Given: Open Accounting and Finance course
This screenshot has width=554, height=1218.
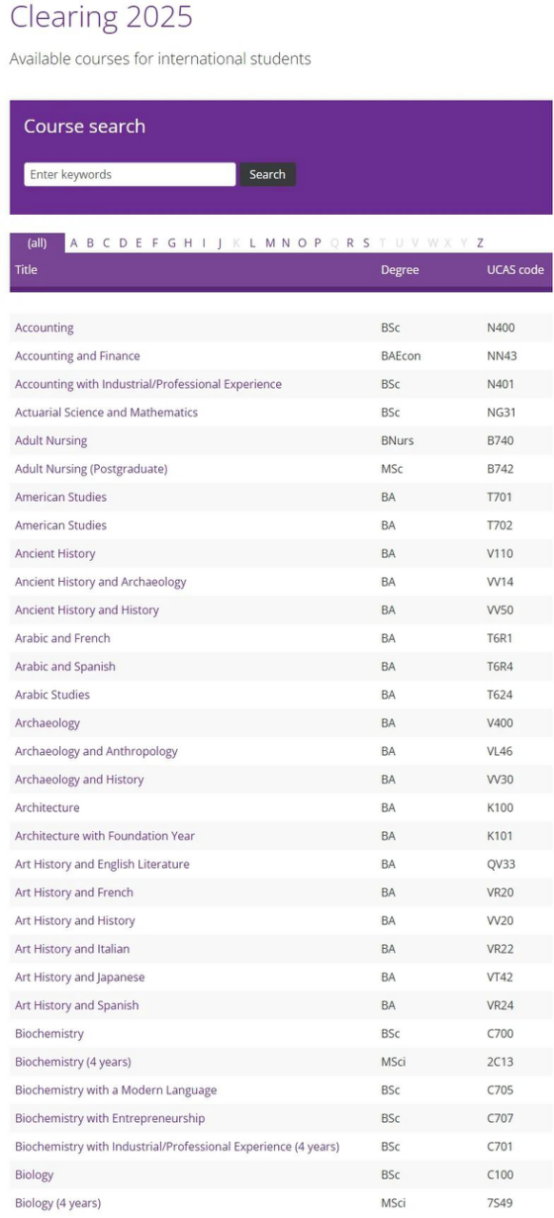Looking at the screenshot, I should 77,356.
